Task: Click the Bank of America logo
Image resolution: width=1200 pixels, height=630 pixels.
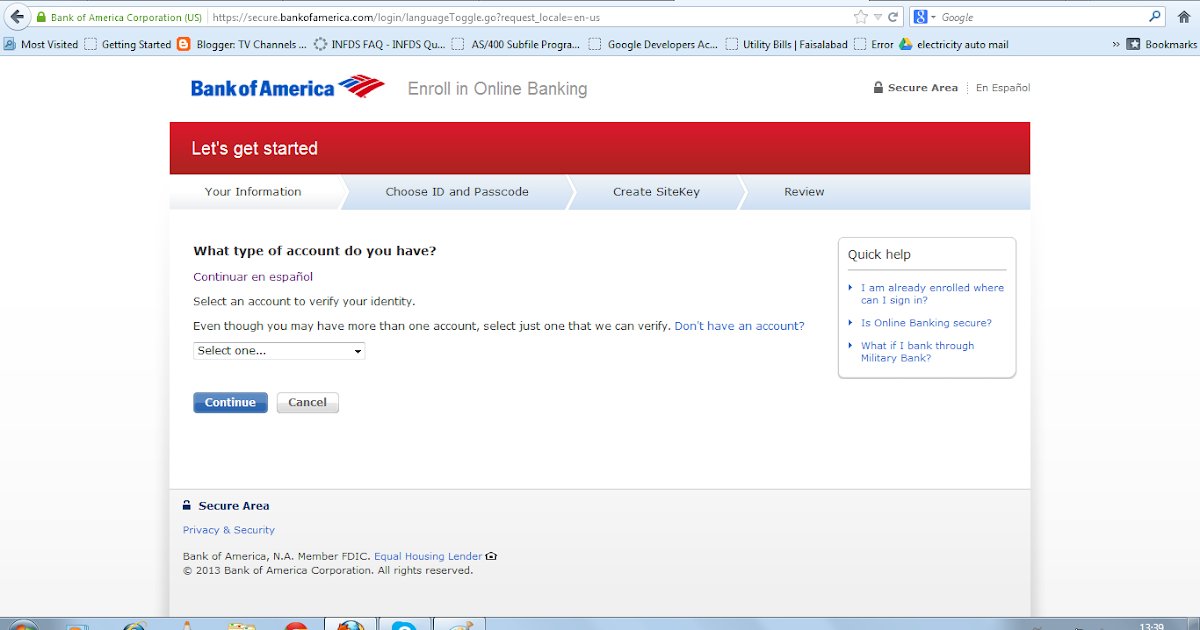Action: [287, 87]
